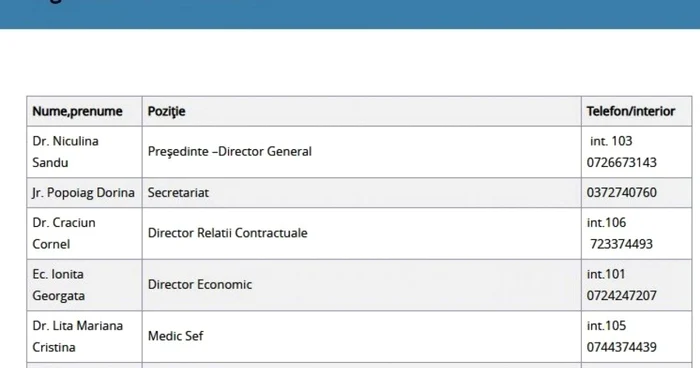The width and height of the screenshot is (700, 368).
Task: Click the int. 103 extension text
Action: click(611, 141)
